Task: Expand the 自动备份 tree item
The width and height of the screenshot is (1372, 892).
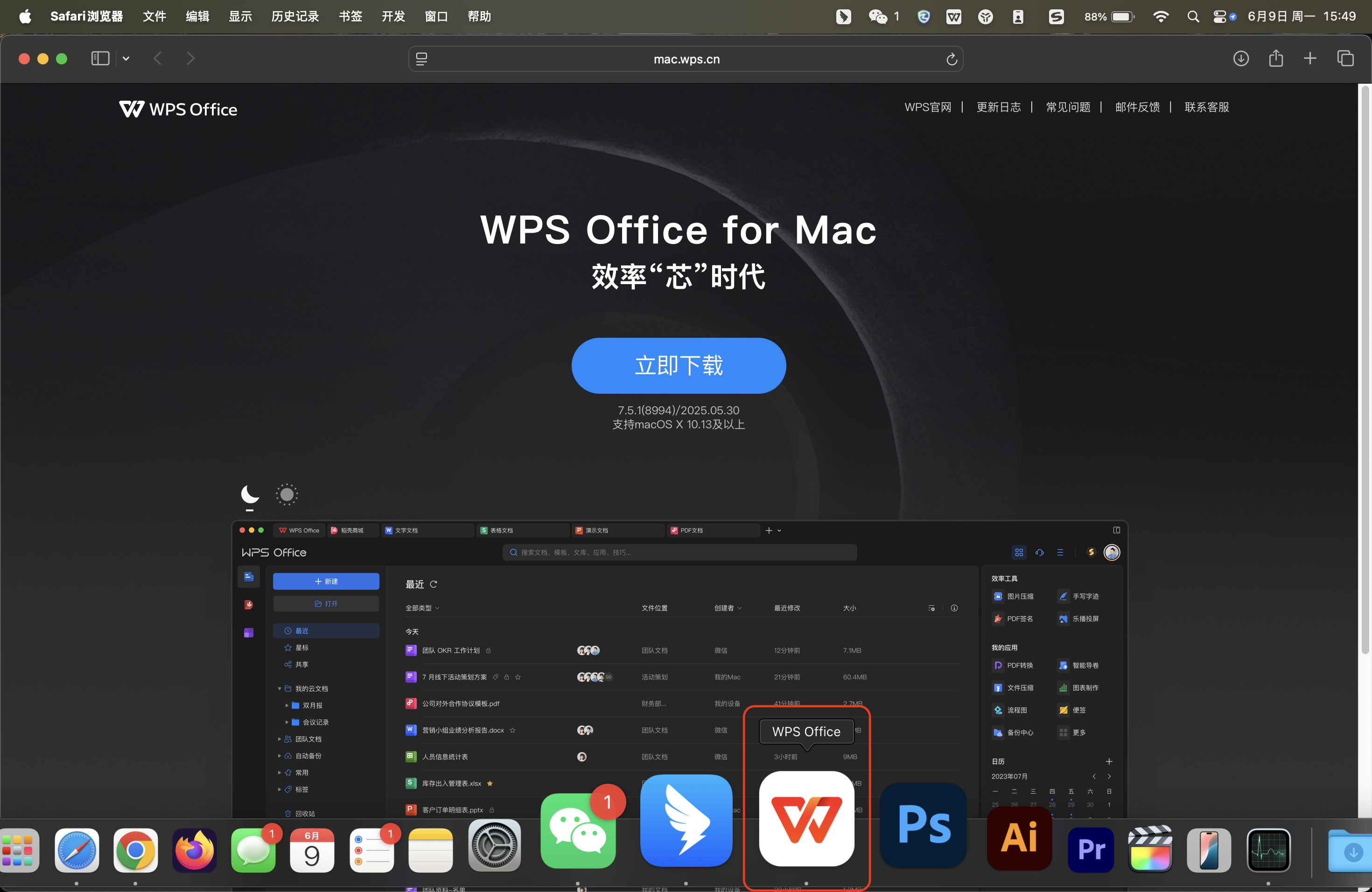Action: pos(280,755)
